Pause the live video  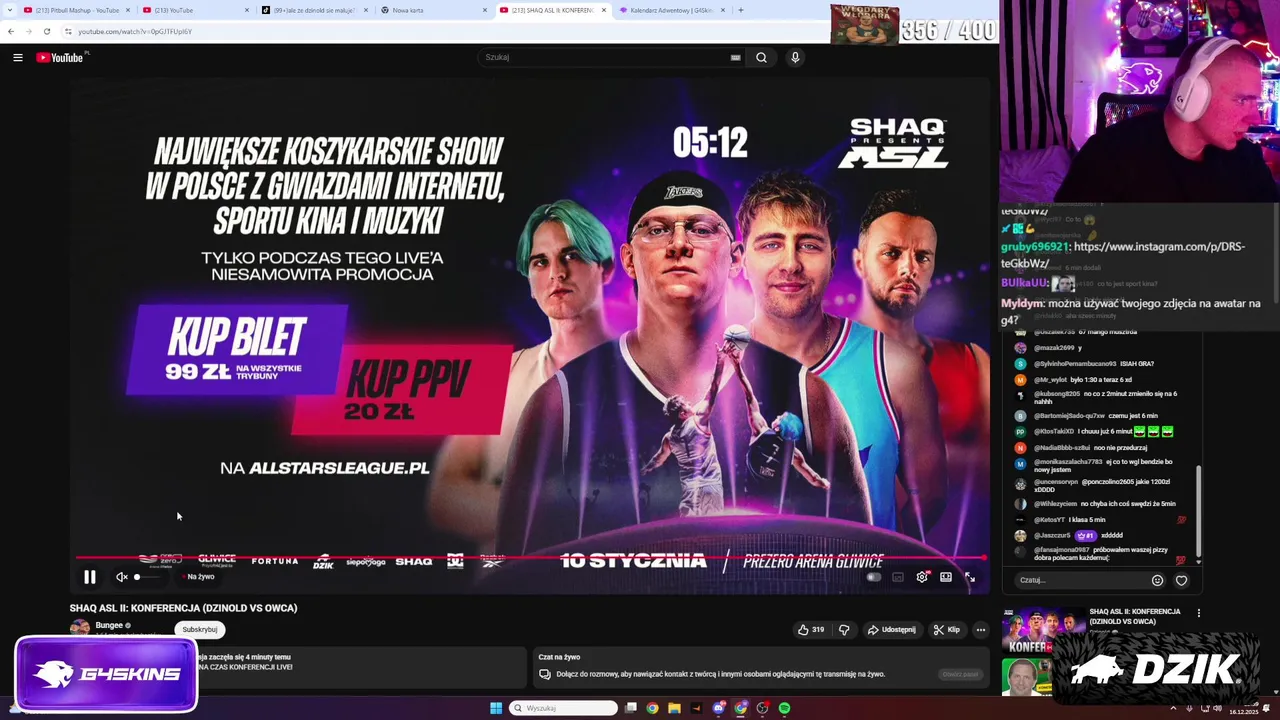(90, 577)
